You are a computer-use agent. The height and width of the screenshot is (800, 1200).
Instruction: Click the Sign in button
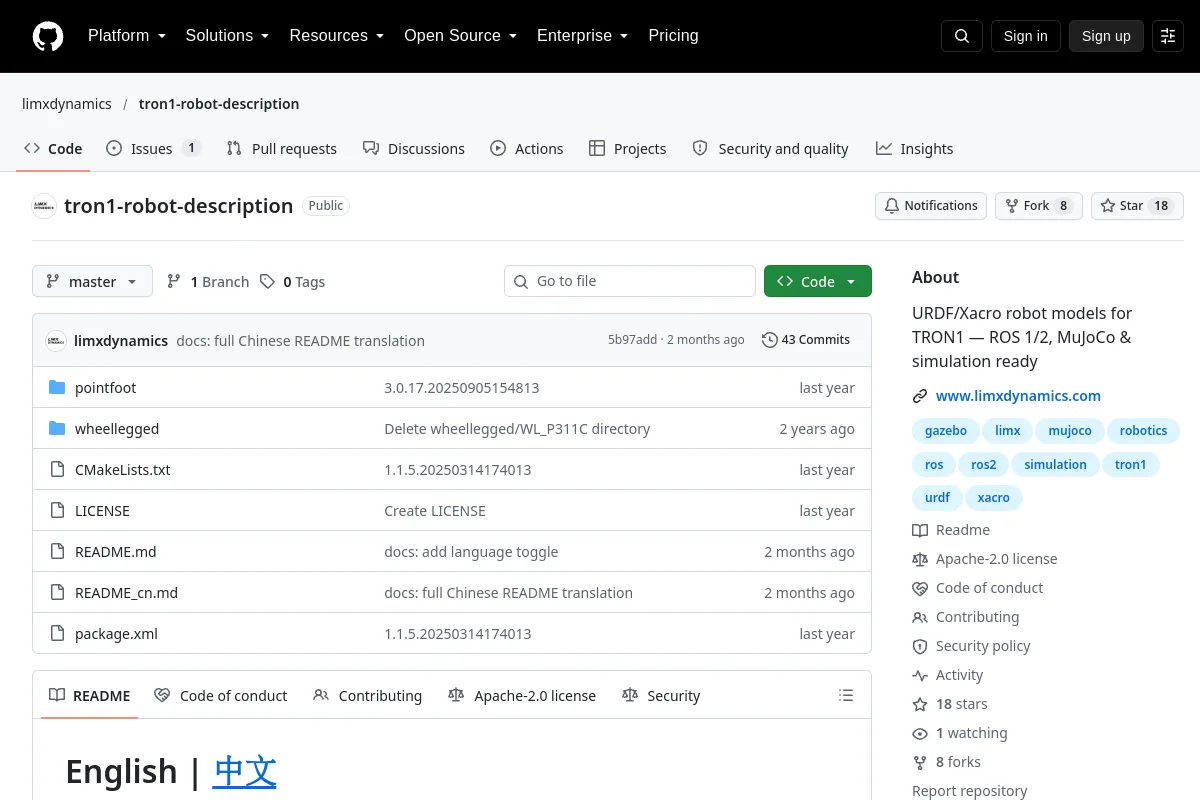1026,36
